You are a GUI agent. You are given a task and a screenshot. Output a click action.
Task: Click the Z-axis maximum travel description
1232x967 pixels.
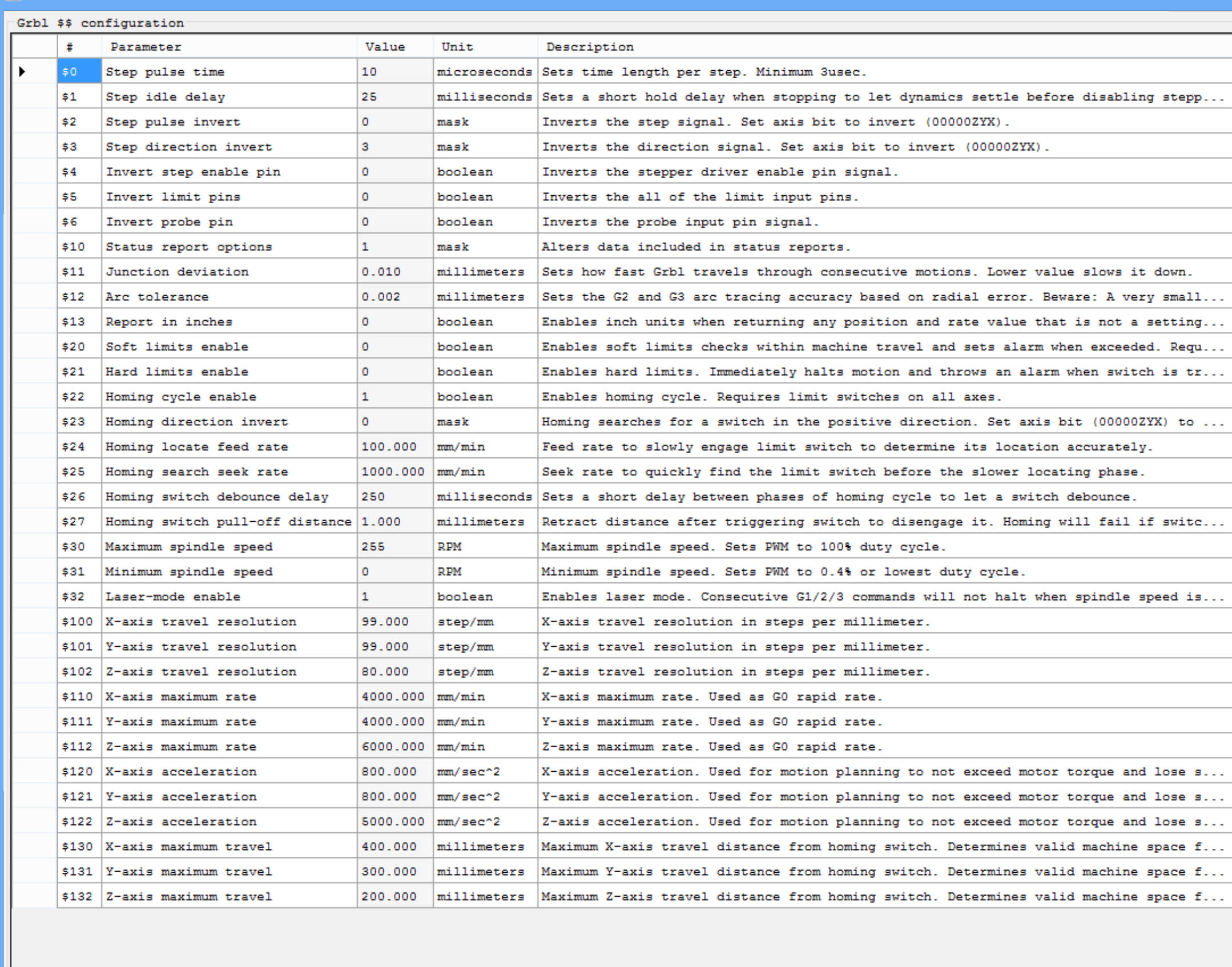883,897
